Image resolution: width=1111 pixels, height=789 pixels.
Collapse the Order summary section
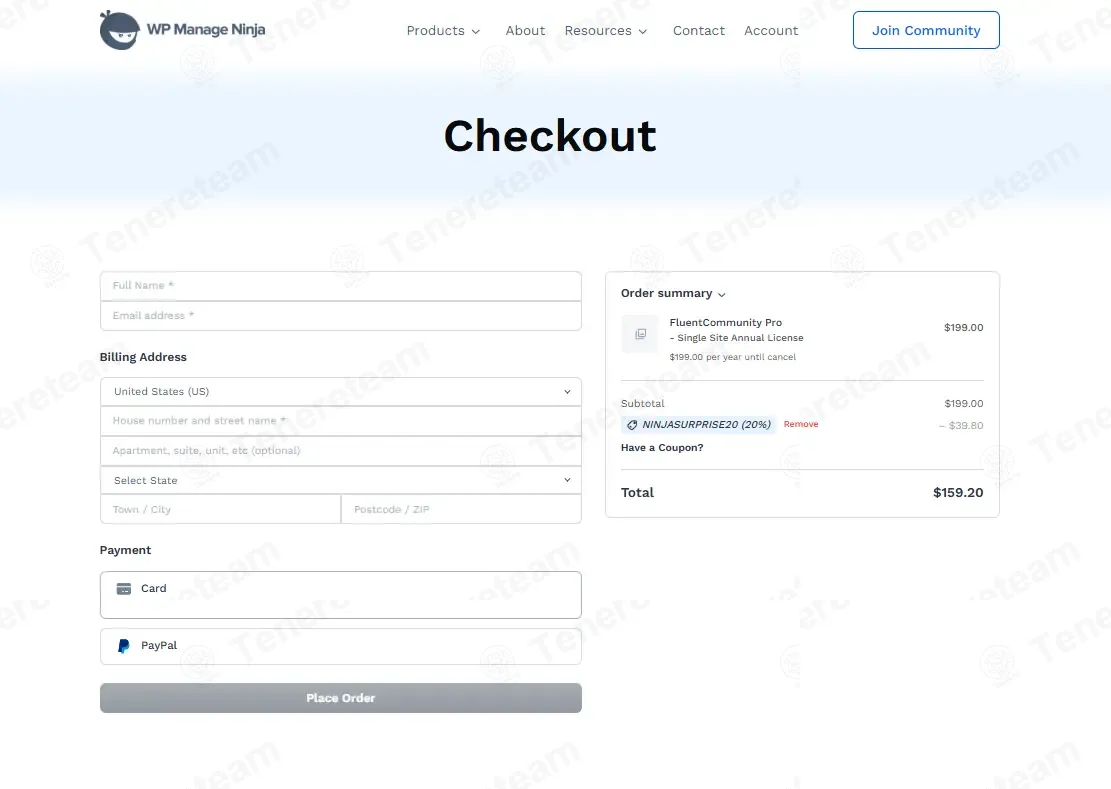tap(673, 294)
